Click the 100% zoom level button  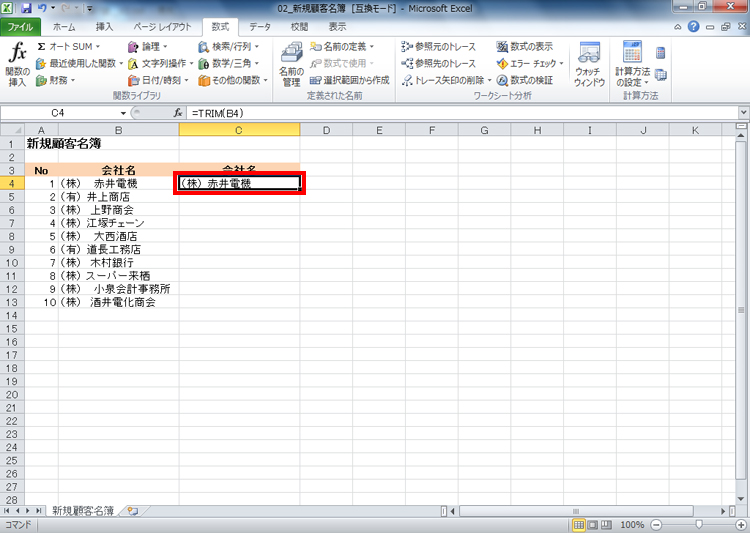632,525
